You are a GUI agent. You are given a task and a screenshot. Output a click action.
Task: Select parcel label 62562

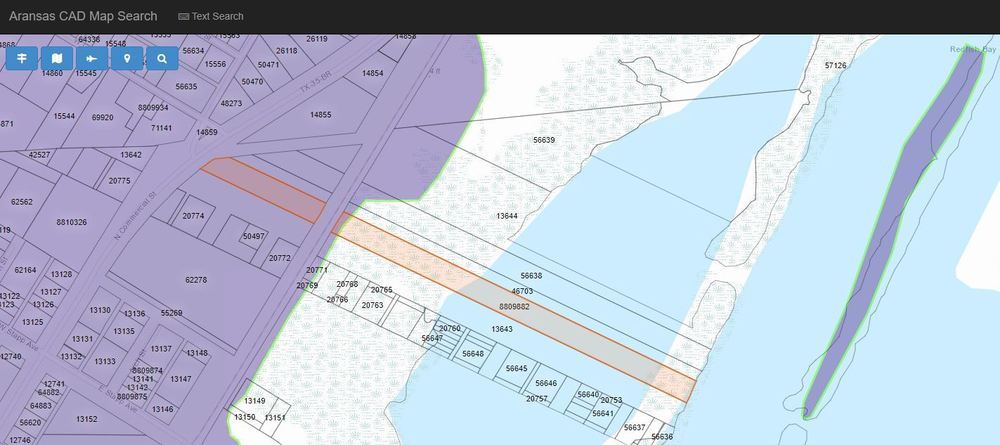click(22, 202)
